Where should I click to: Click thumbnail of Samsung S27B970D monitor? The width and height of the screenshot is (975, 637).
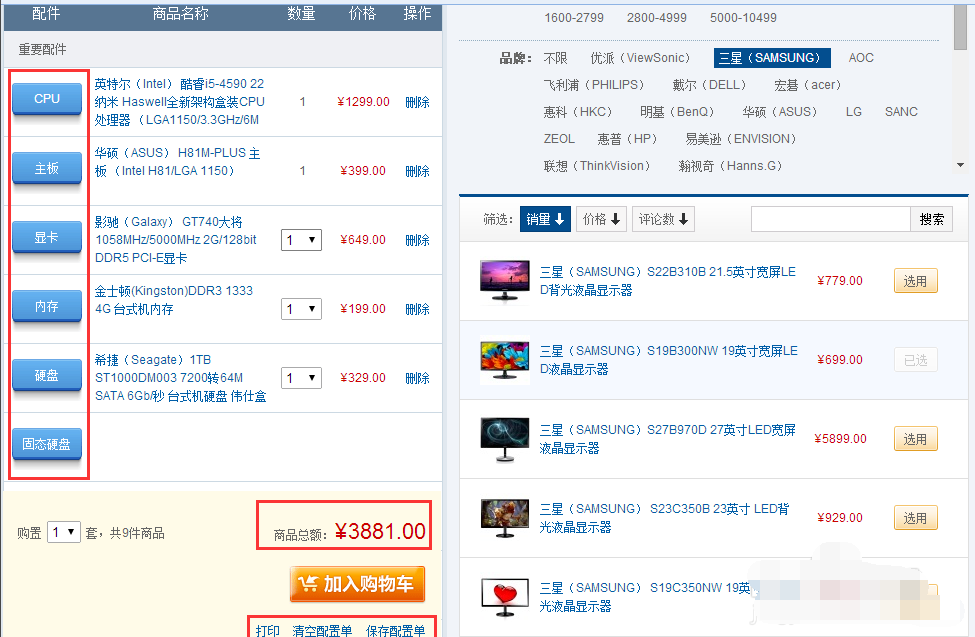click(502, 439)
